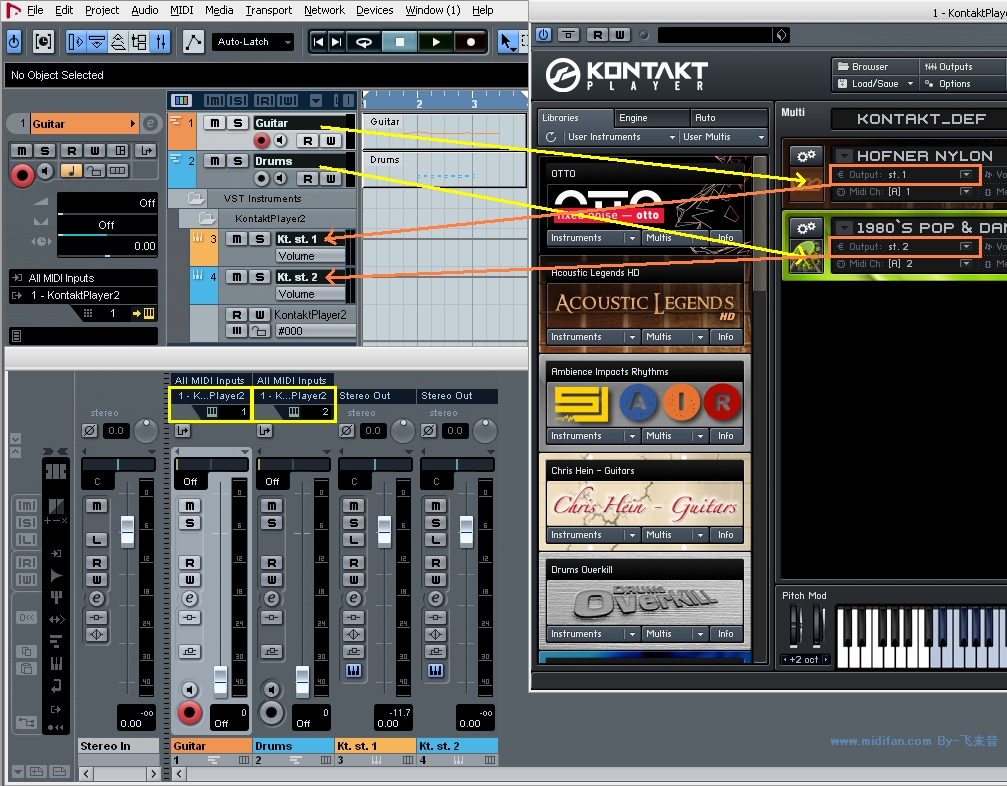Go to previous marker in transport
Viewport: 1007px width, 786px height.
pyautogui.click(x=318, y=42)
